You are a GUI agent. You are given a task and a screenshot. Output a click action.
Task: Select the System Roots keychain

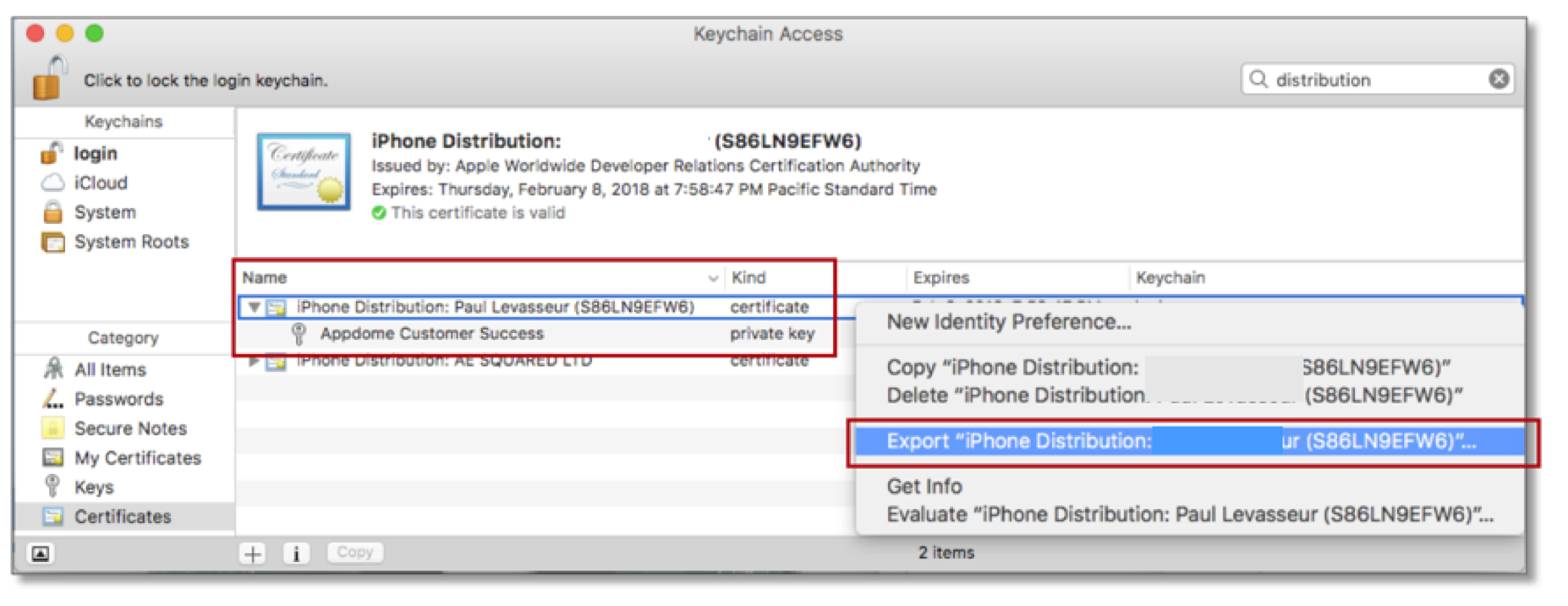pos(130,242)
